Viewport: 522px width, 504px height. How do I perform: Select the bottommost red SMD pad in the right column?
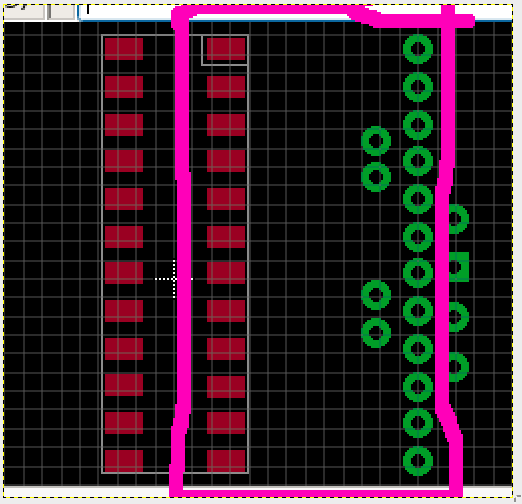pos(226,461)
